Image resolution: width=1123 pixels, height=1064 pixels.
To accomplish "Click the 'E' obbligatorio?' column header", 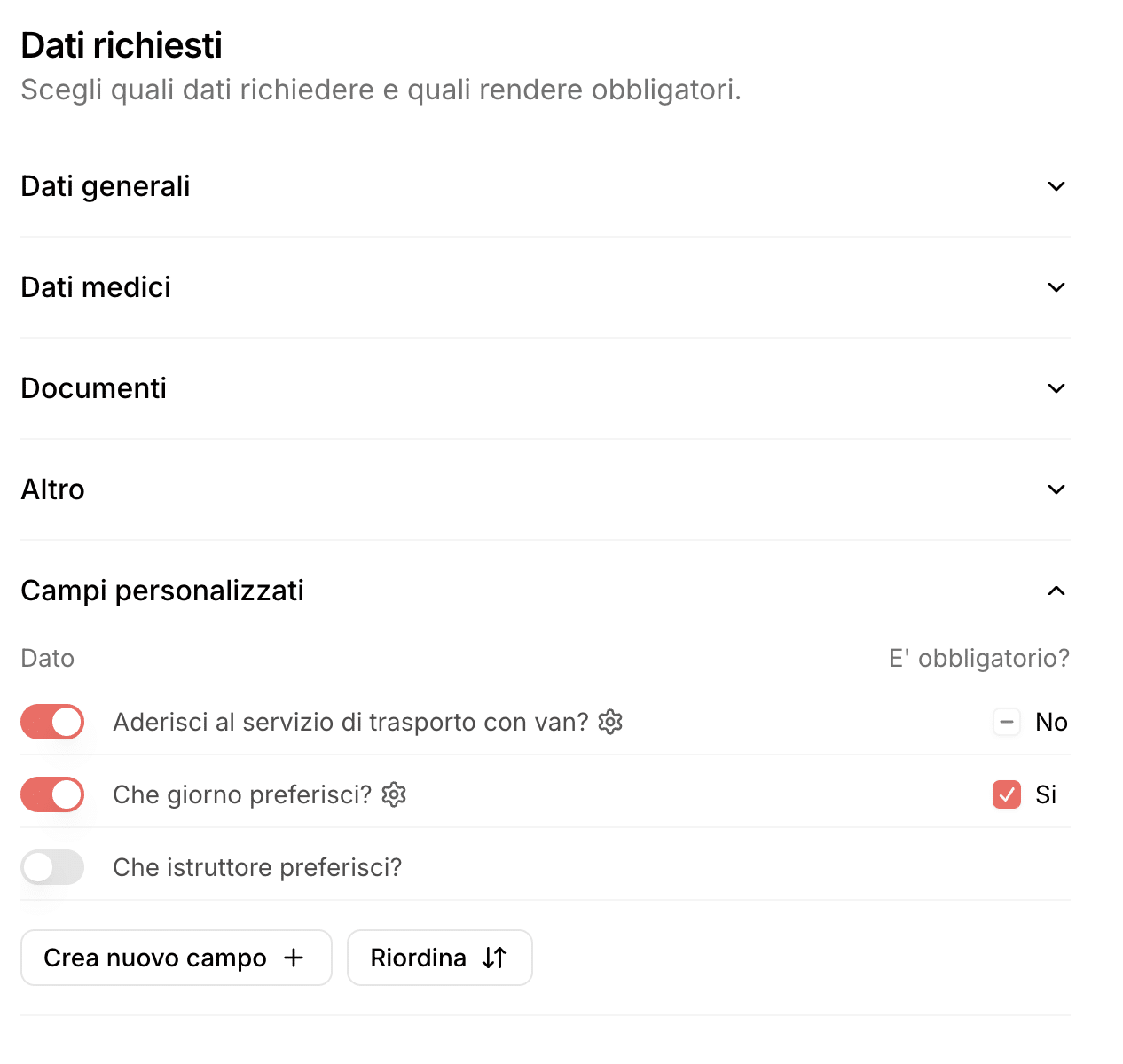I will coord(978,658).
